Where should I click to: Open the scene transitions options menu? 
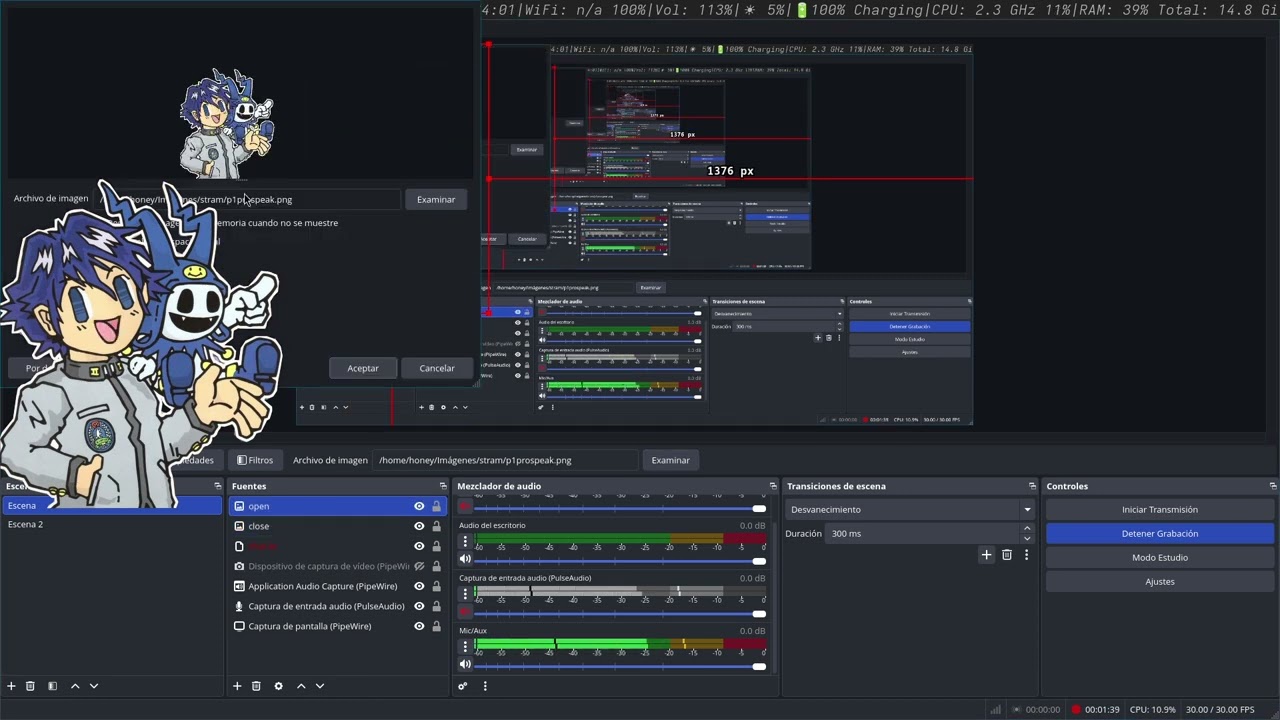click(1026, 555)
